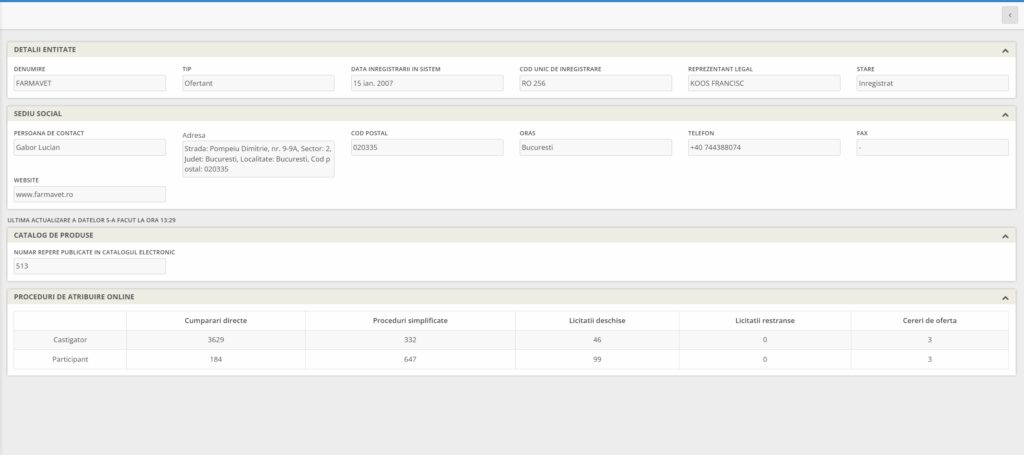
Task: Click the Website field www.farmavet.ro
Action: 90,194
